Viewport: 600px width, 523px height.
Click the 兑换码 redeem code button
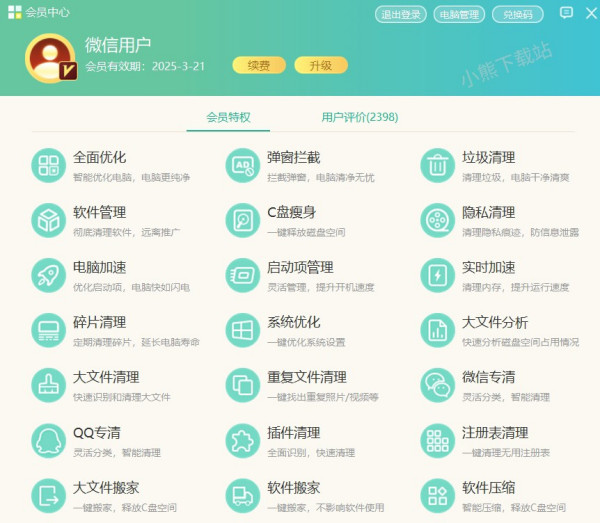(518, 15)
